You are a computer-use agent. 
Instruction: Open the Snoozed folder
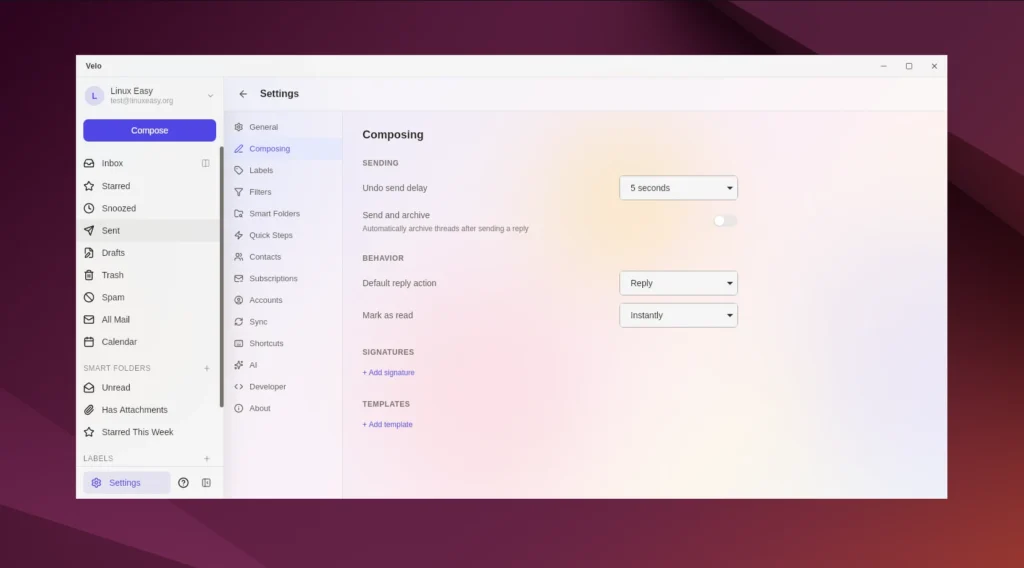coord(118,208)
